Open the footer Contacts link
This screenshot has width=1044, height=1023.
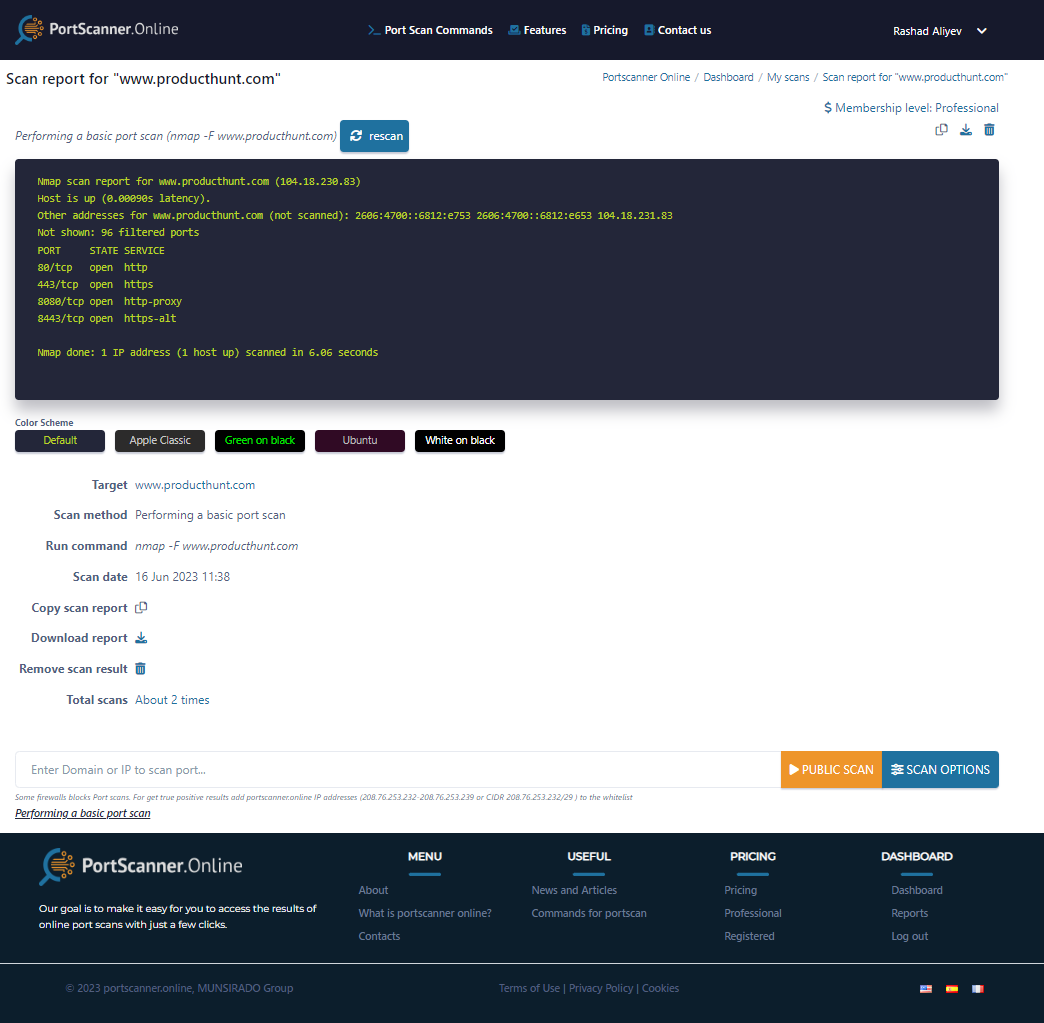[x=379, y=936]
